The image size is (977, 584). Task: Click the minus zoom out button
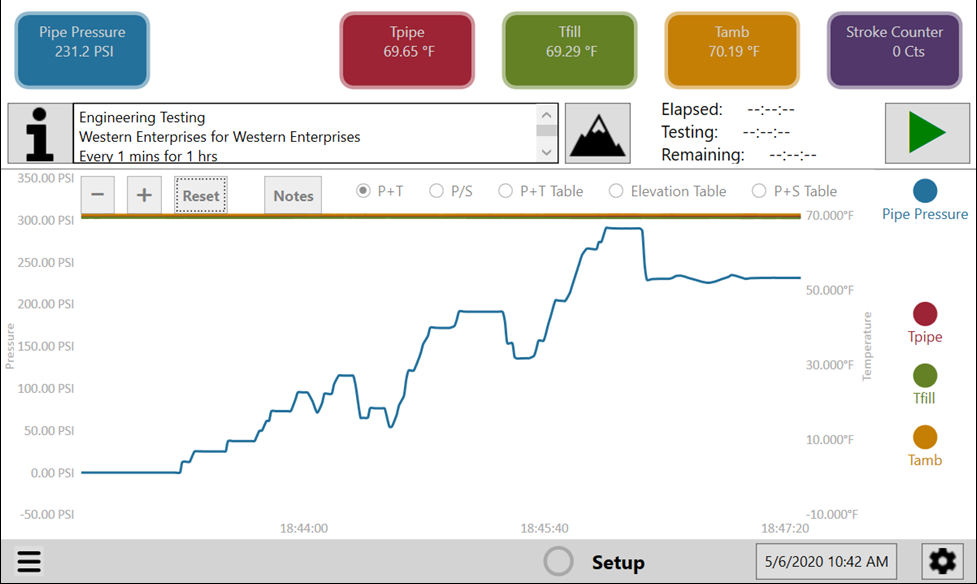(x=97, y=195)
